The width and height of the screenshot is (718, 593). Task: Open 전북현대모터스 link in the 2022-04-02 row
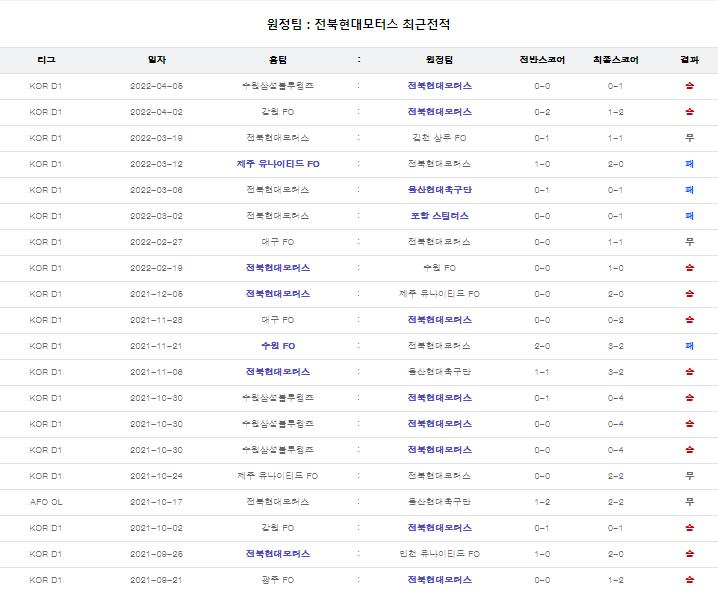(x=440, y=112)
